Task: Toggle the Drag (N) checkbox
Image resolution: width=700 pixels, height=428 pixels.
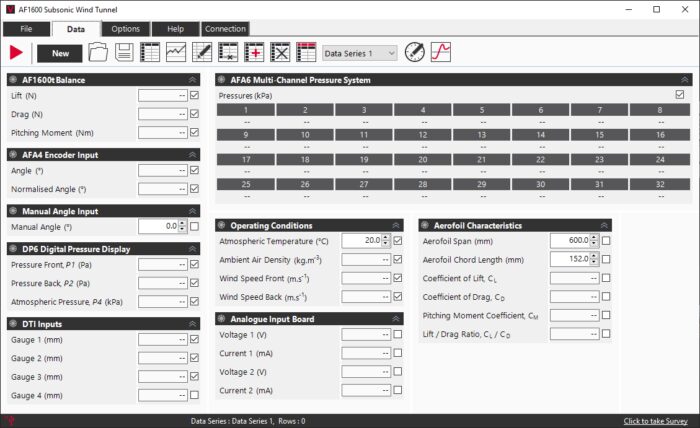Action: click(x=194, y=114)
